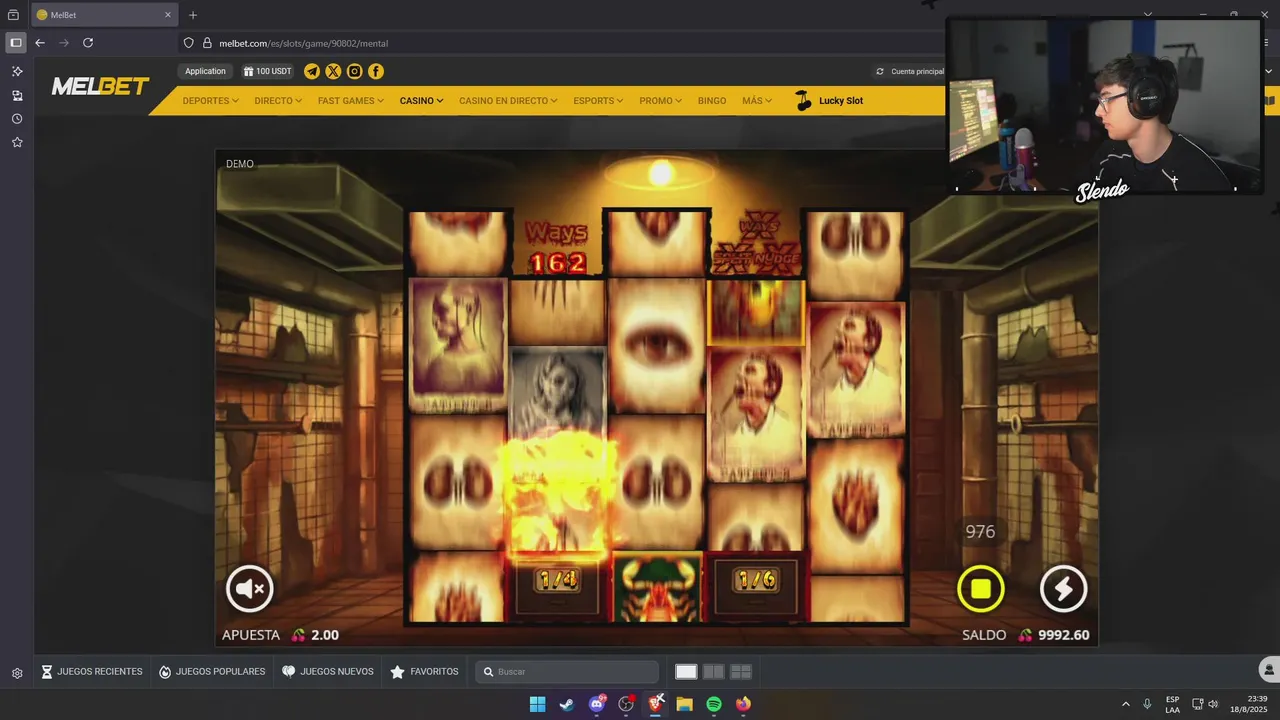Open the tab overview button in title bar
The image size is (1280, 720).
(13, 15)
